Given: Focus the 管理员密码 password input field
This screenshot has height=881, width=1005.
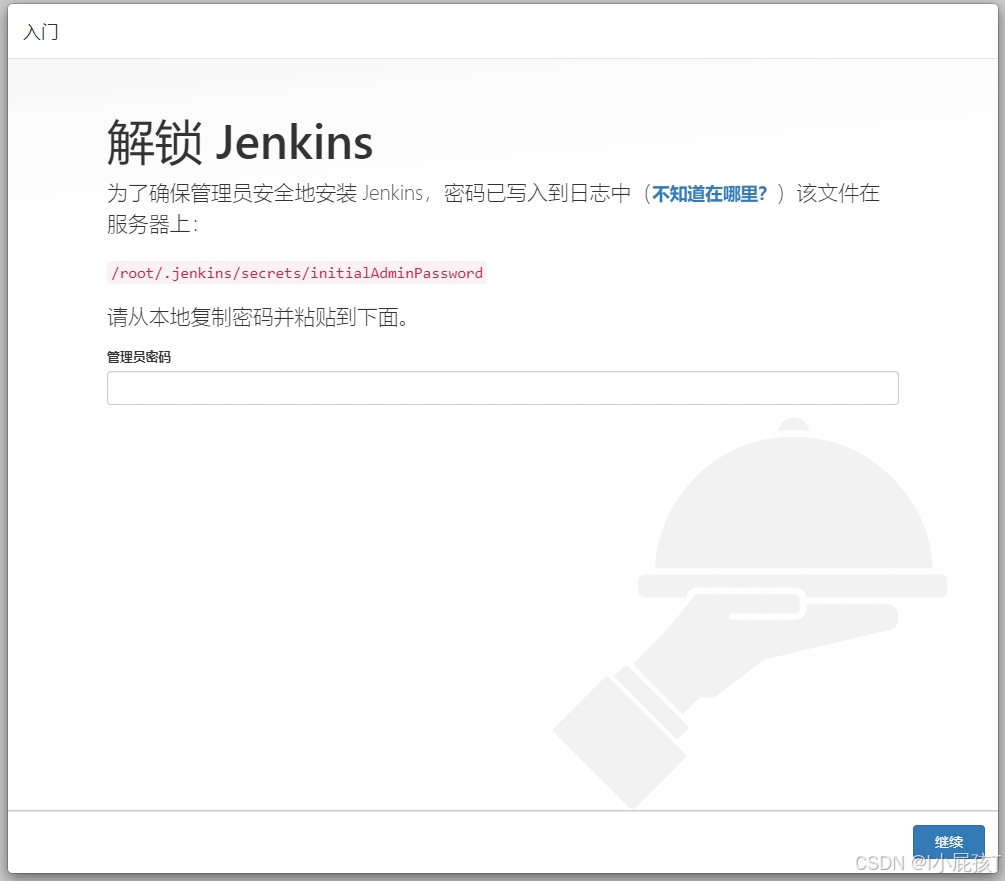Looking at the screenshot, I should pos(502,388).
